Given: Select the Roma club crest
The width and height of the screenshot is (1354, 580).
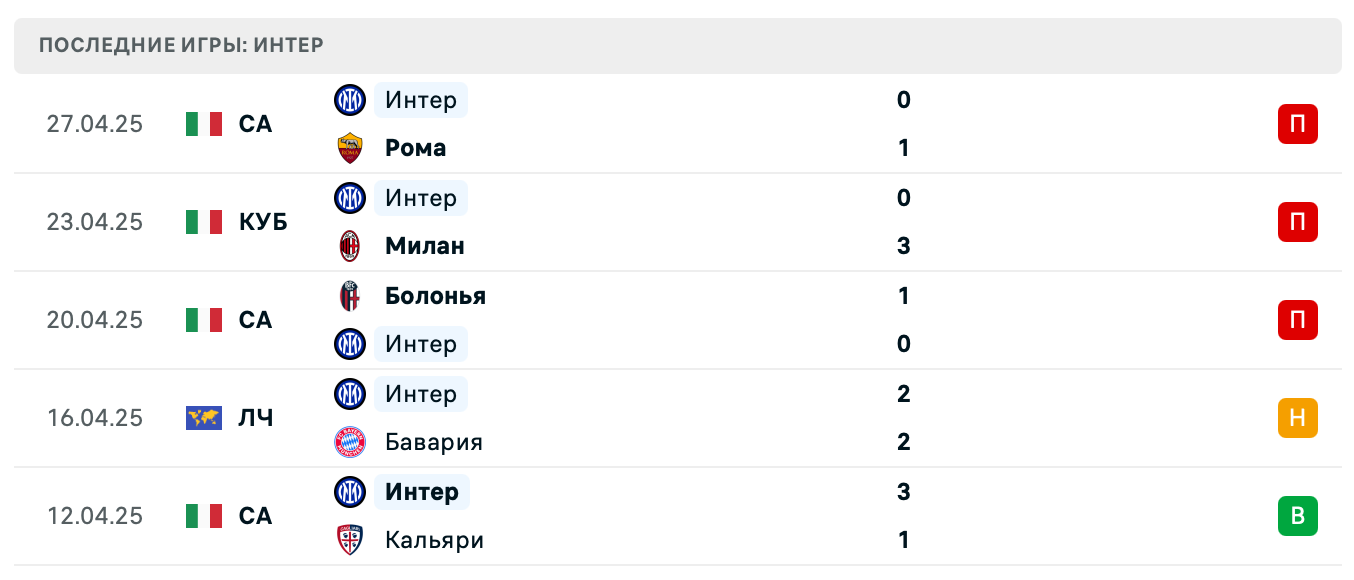Looking at the screenshot, I should tap(349, 148).
